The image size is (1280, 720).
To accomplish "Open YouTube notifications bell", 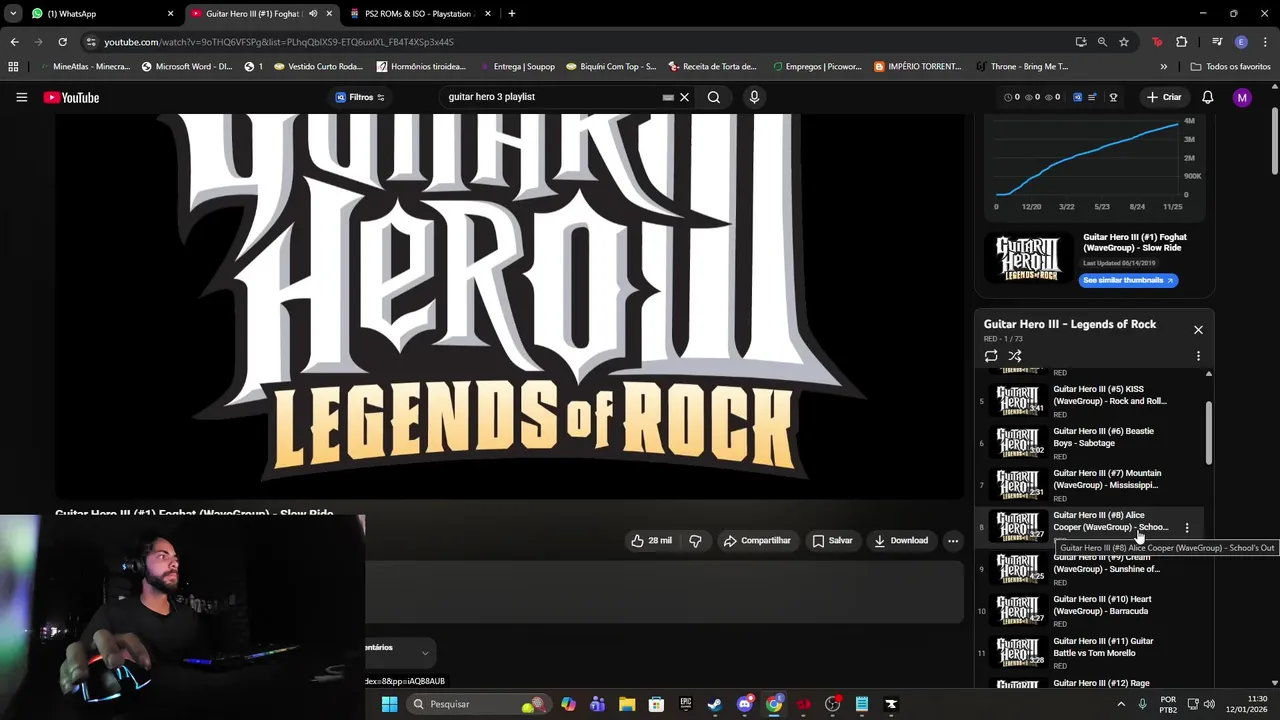I will 1207,97.
